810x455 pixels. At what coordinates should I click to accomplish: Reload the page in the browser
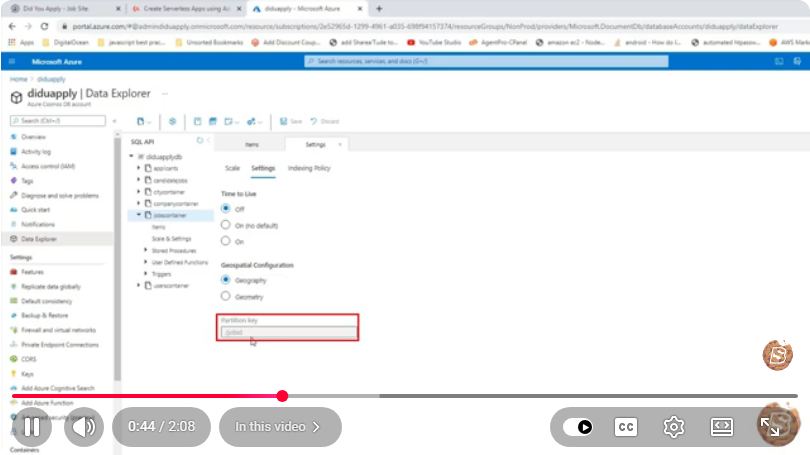pos(44,26)
